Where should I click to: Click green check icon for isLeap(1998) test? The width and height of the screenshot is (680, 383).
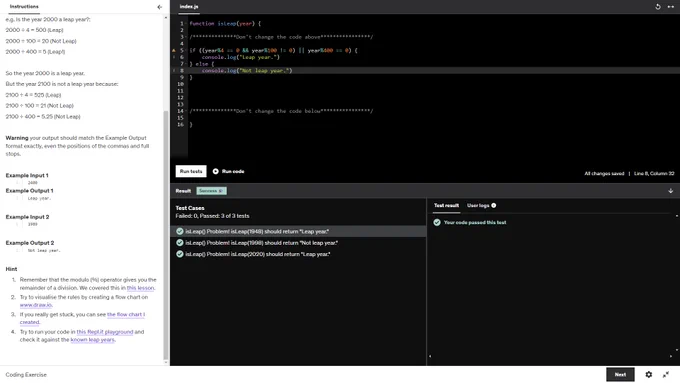pos(180,243)
